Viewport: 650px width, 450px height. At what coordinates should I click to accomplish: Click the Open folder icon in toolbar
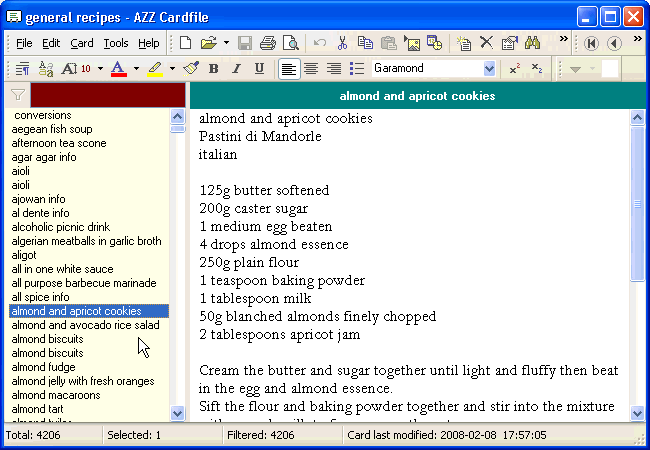(209, 43)
